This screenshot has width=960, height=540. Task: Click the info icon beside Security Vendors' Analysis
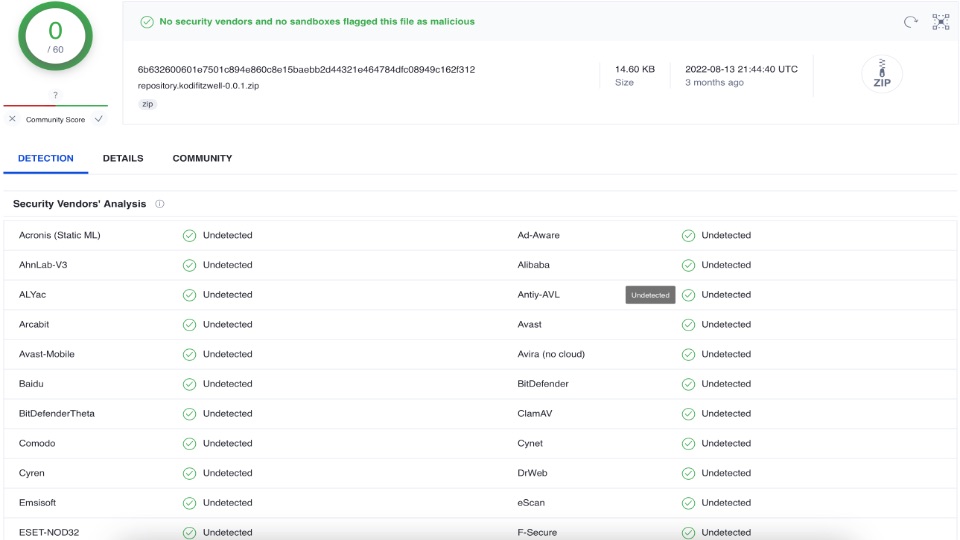pyautogui.click(x=160, y=204)
